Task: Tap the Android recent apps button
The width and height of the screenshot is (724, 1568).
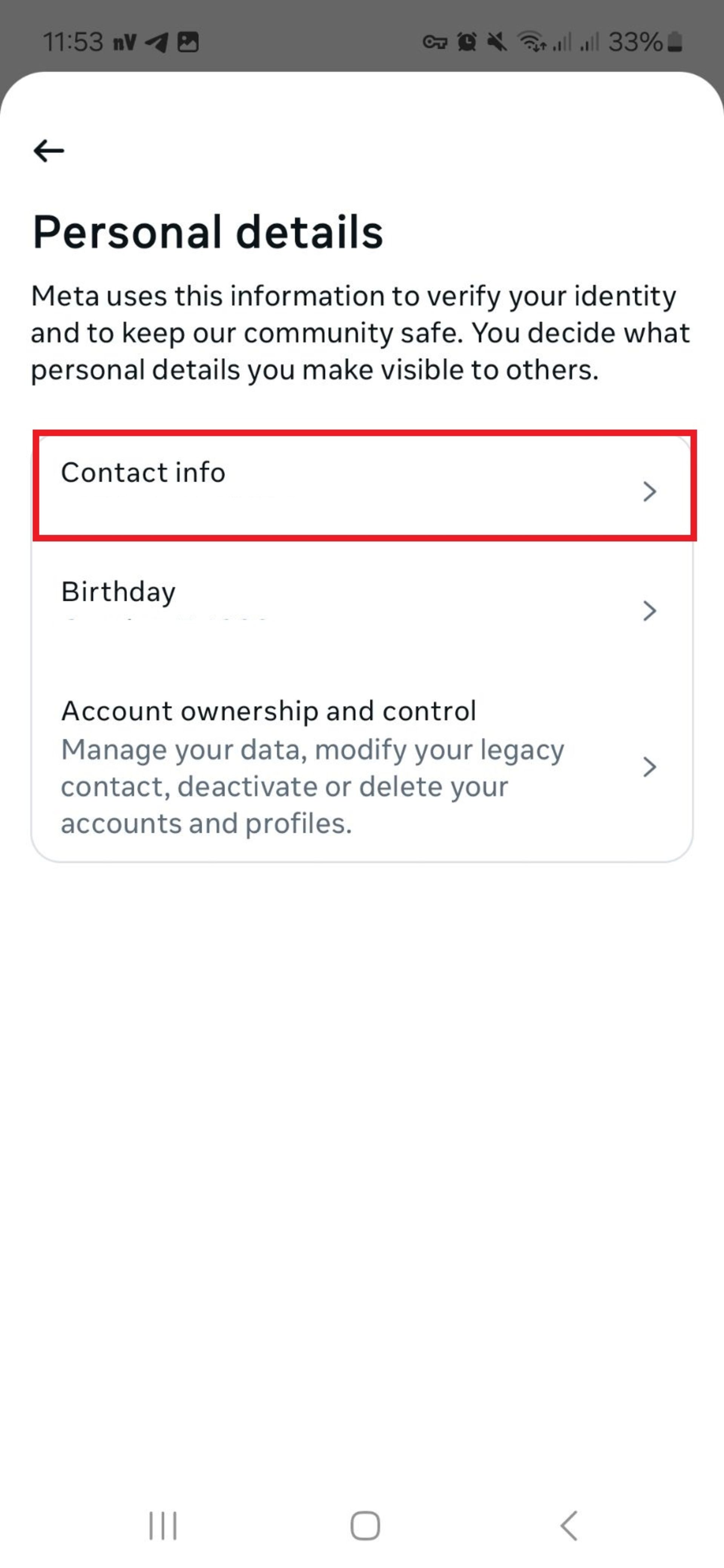Action: point(163,1525)
